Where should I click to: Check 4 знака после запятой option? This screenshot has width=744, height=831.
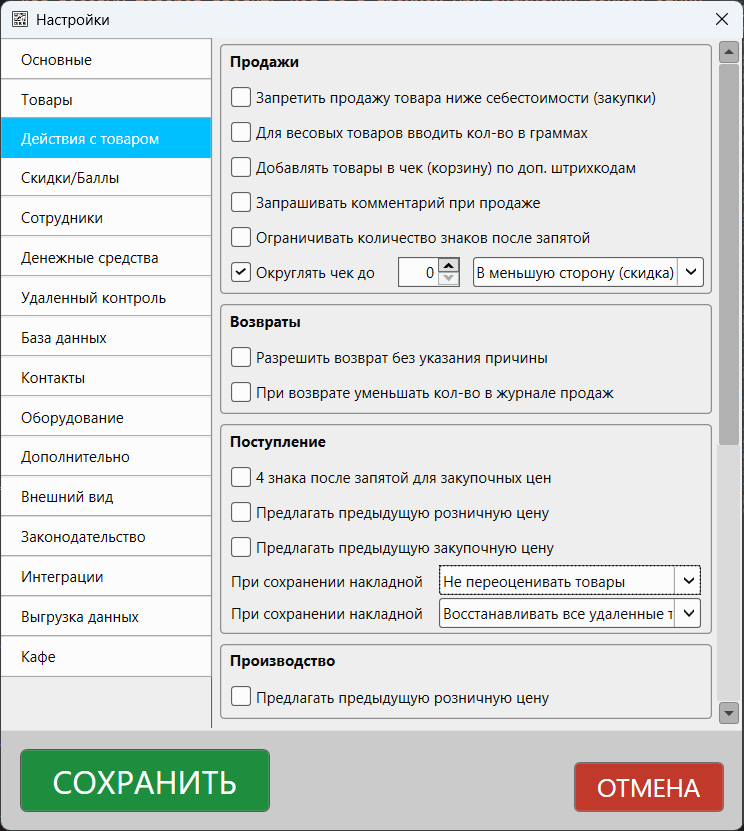pyautogui.click(x=241, y=478)
